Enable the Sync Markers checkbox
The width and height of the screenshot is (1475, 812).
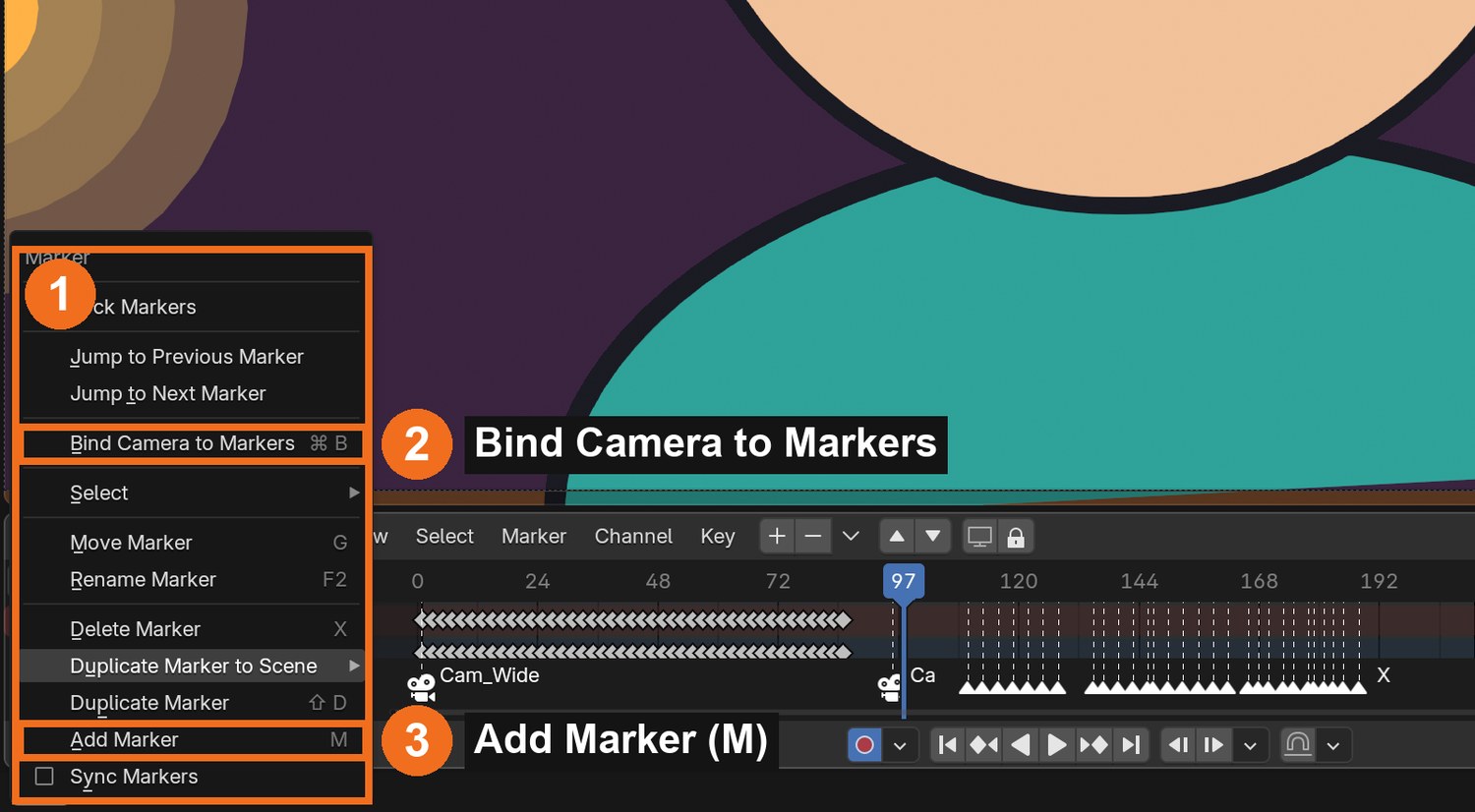click(x=44, y=777)
